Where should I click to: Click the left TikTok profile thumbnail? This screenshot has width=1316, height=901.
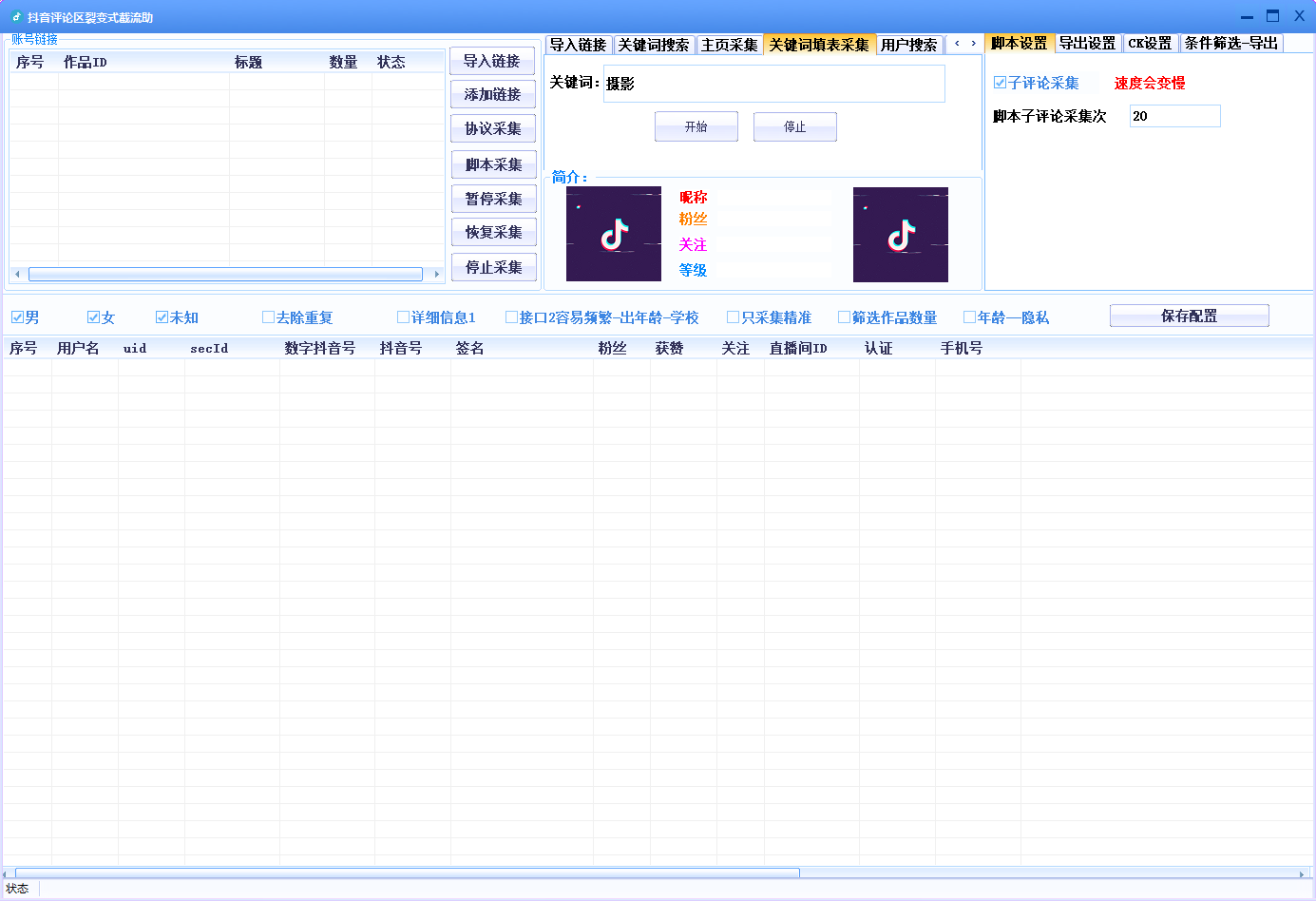pyautogui.click(x=613, y=234)
